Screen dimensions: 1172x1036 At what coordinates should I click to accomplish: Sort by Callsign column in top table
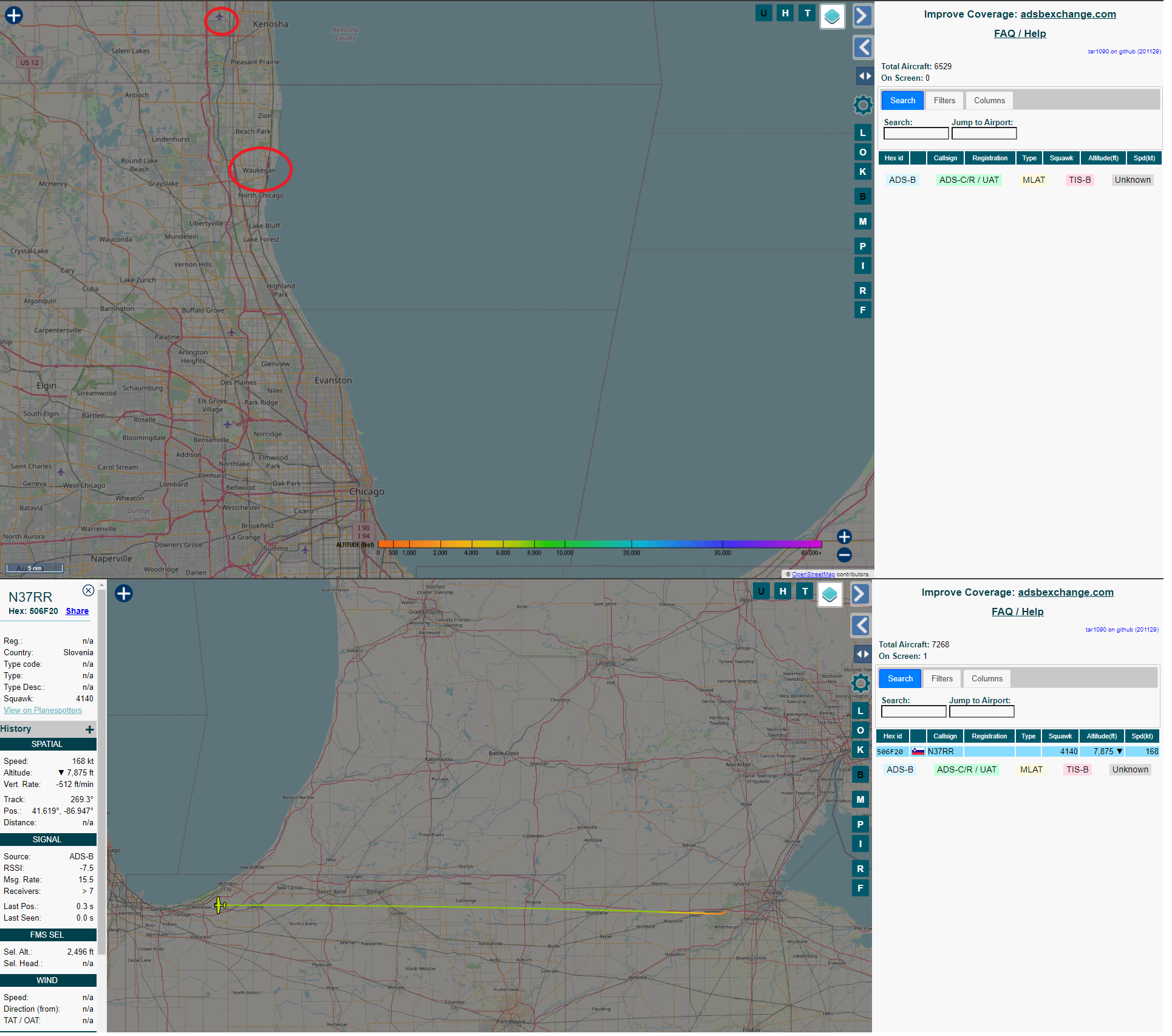pyautogui.click(x=945, y=158)
